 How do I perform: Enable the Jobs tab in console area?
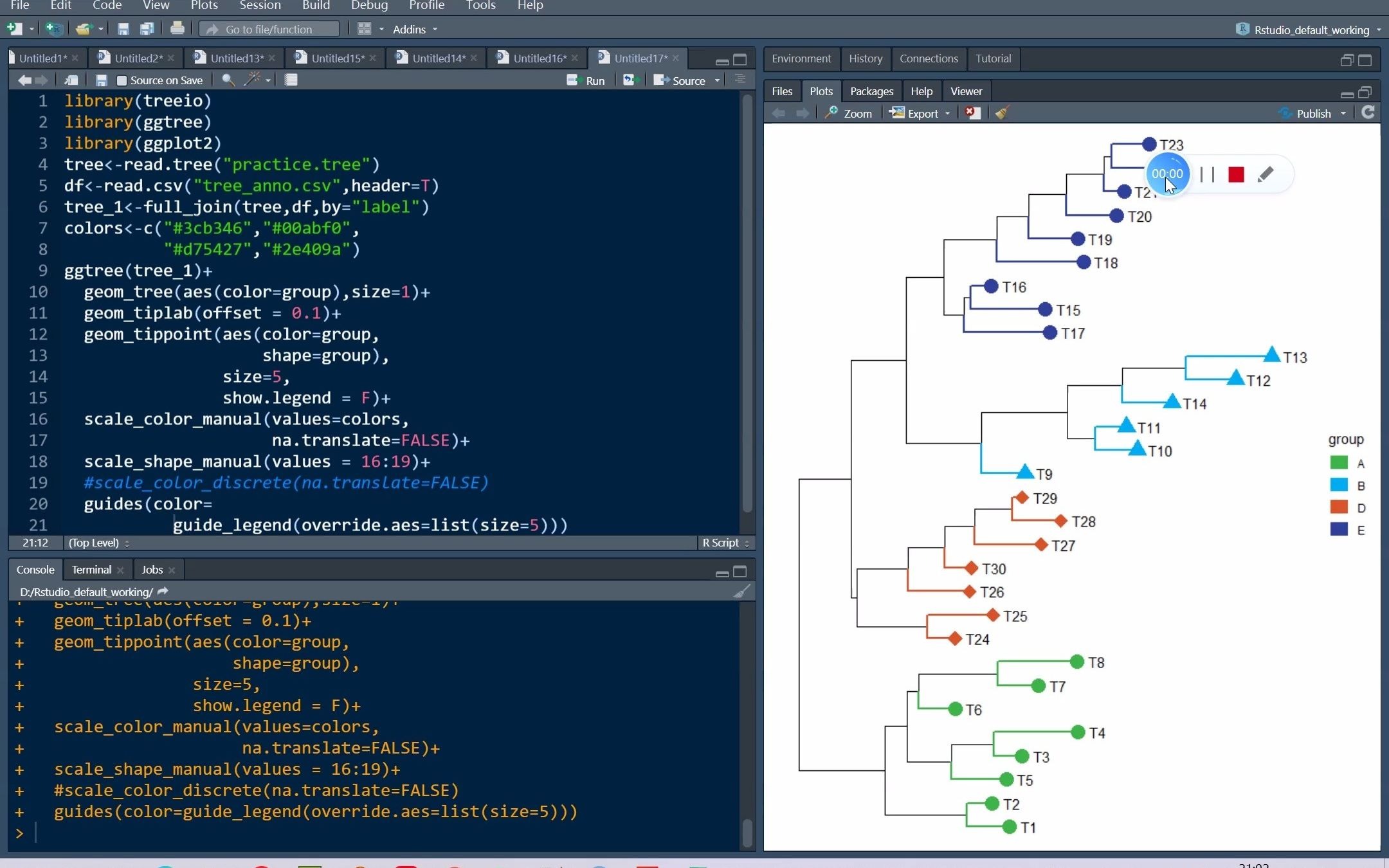click(152, 569)
